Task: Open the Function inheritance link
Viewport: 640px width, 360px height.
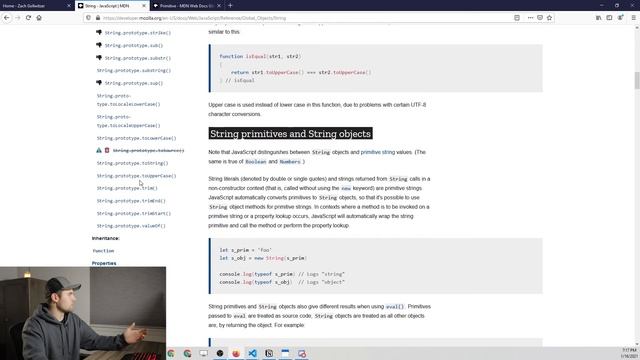Action: click(x=103, y=251)
